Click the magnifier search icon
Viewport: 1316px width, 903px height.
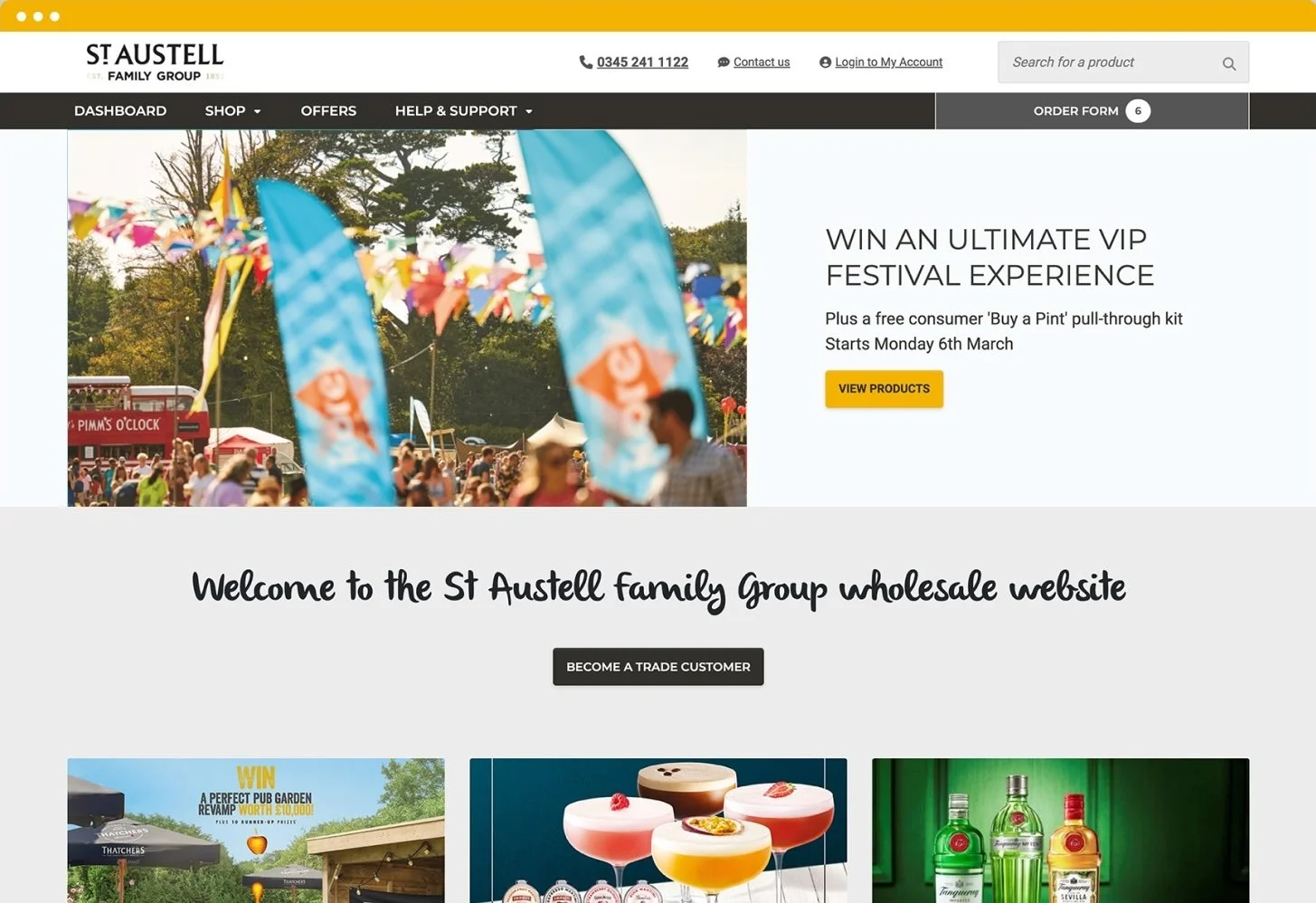tap(1228, 63)
